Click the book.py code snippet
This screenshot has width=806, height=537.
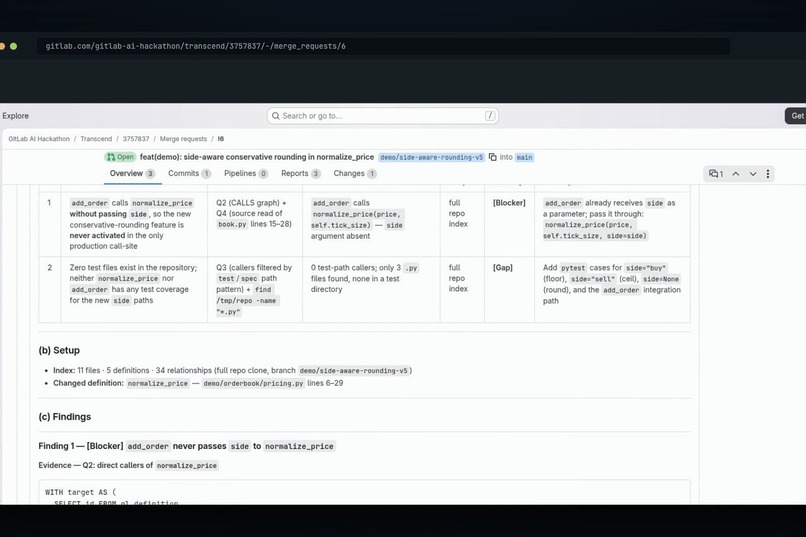pyautogui.click(x=232, y=224)
